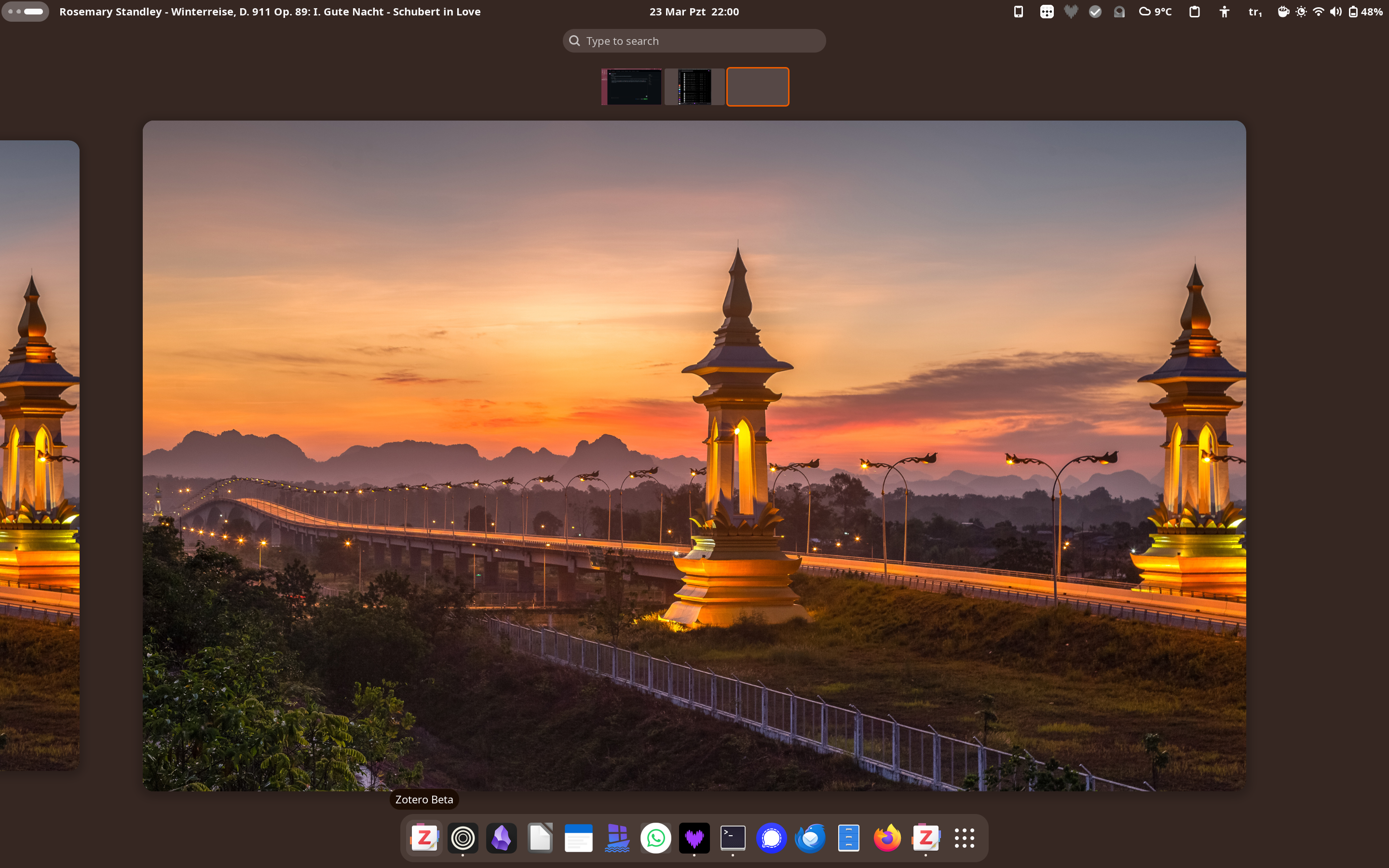Image resolution: width=1389 pixels, height=868 pixels.
Task: Open the Winterreise now-playing media menu
Action: (x=270, y=12)
